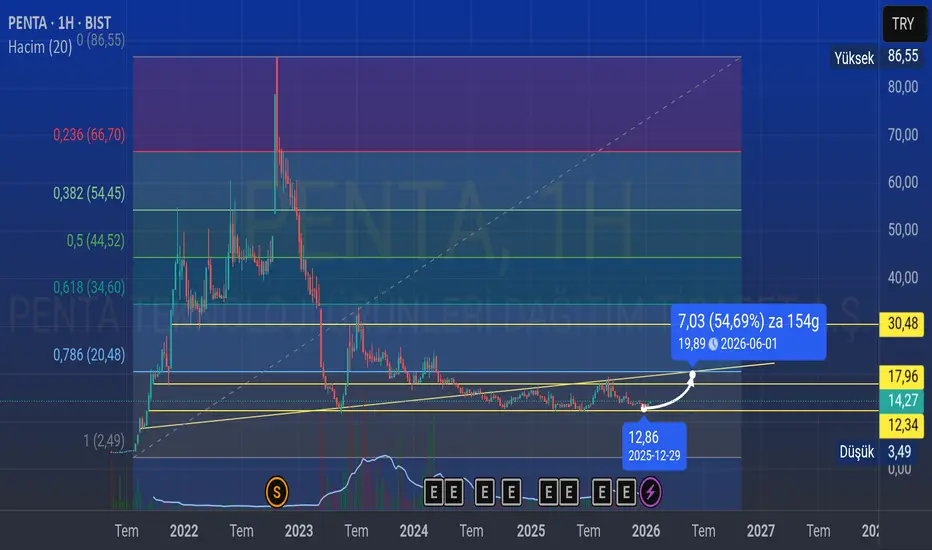Select the forecast arrow's white end point
Screen dimensions: 932x550
click(x=692, y=375)
